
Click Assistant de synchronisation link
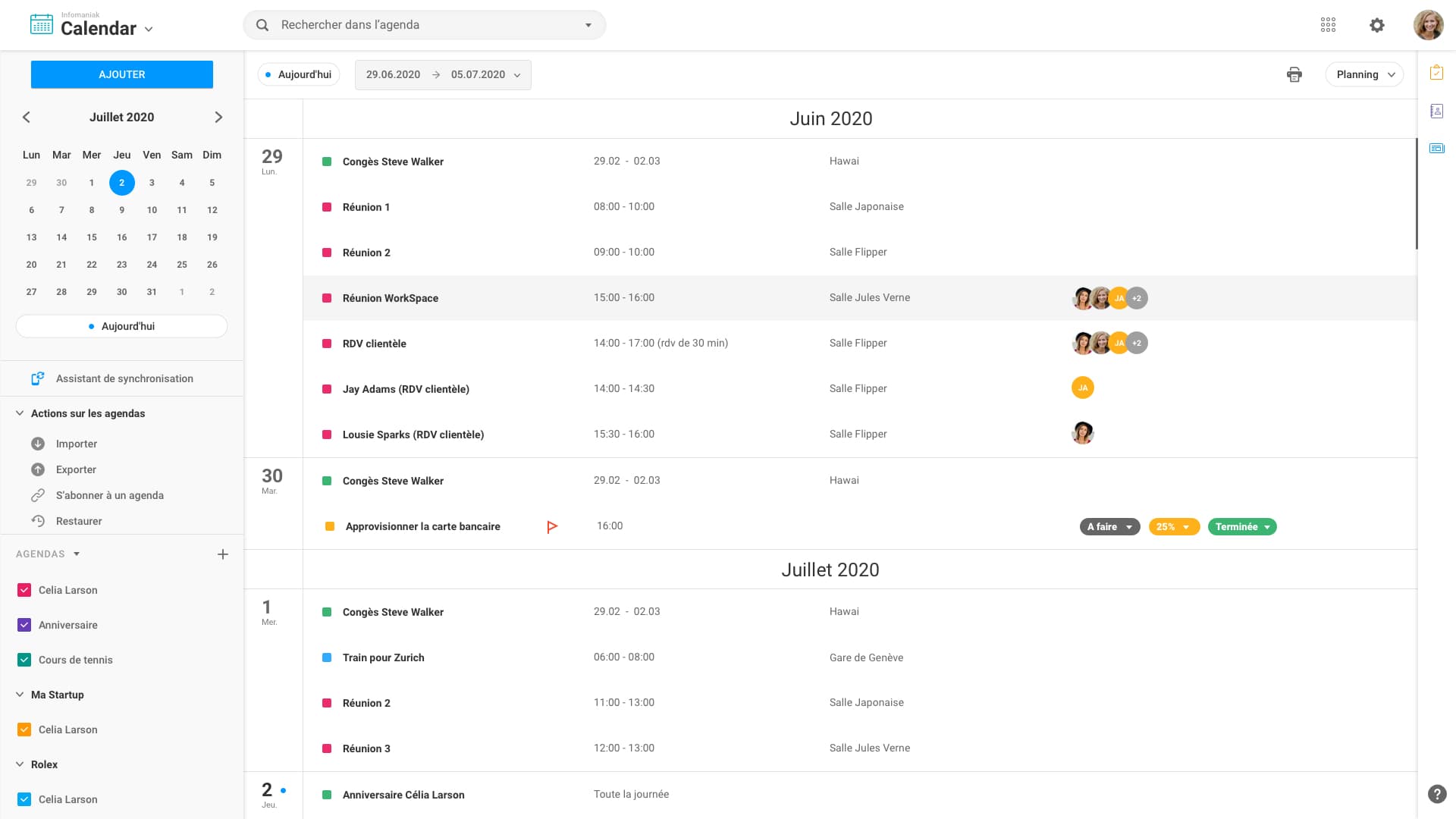(124, 378)
